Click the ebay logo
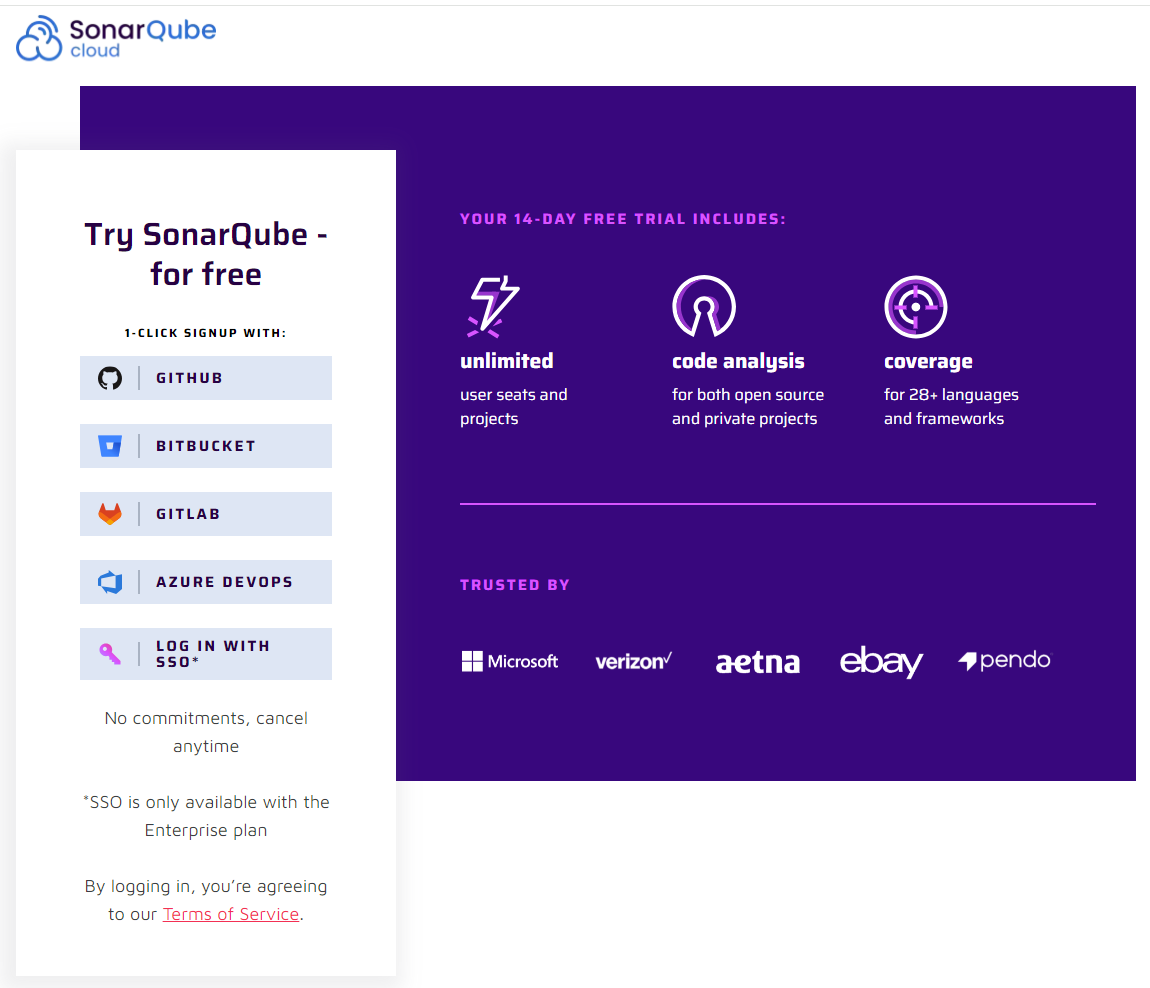Screen dimensions: 1150x988 pyautogui.click(x=881, y=661)
